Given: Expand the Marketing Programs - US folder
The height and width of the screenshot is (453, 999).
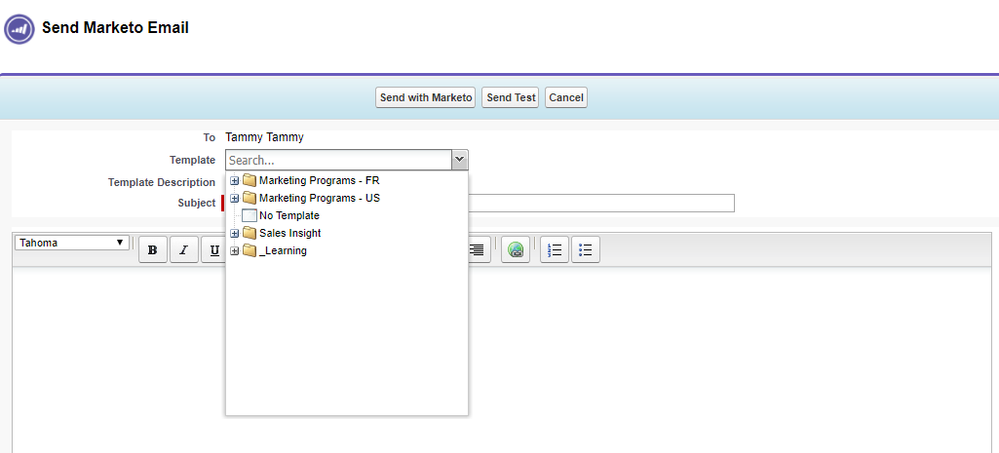Looking at the screenshot, I should [234, 199].
